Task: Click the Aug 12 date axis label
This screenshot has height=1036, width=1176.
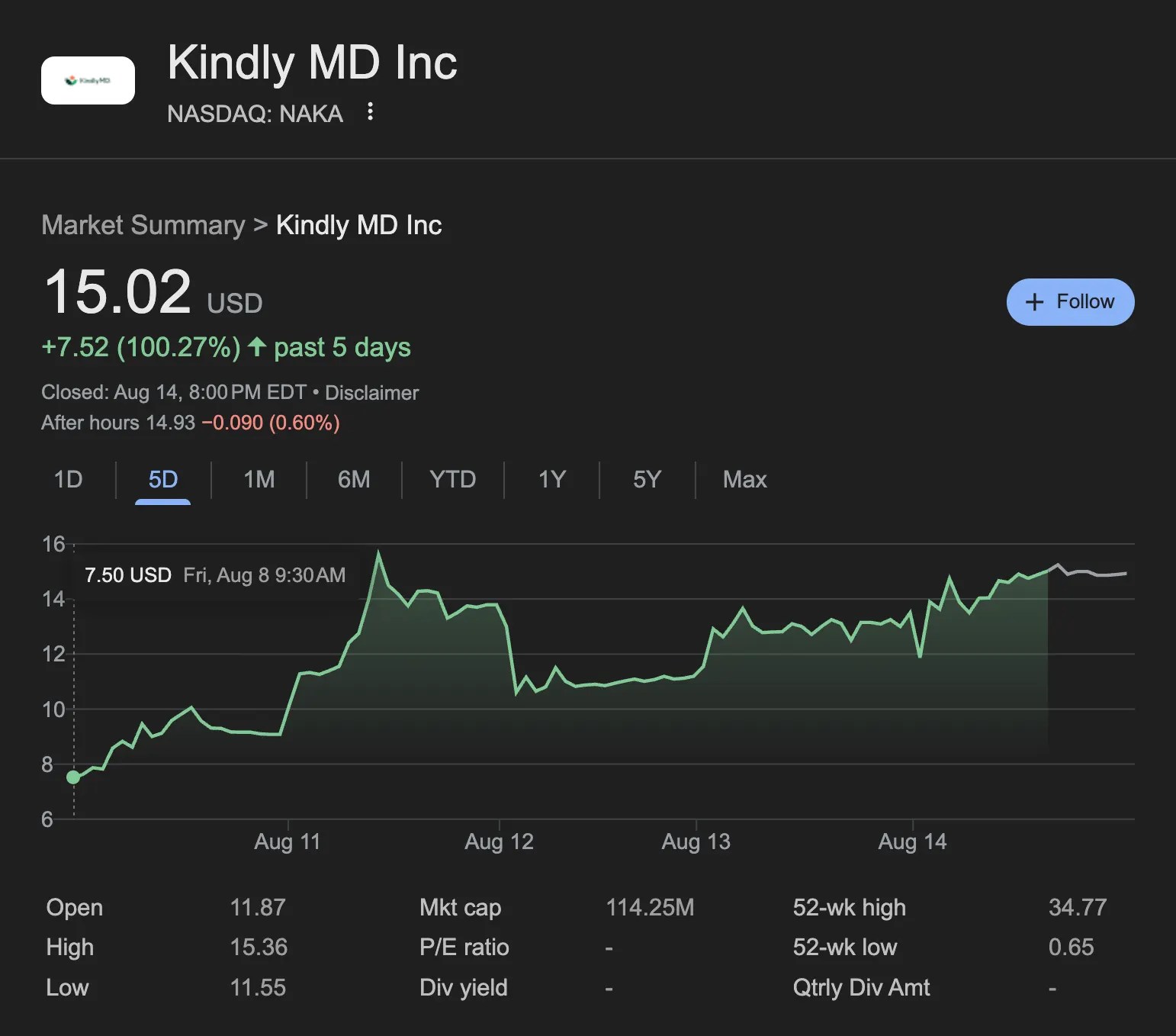Action: (x=500, y=841)
